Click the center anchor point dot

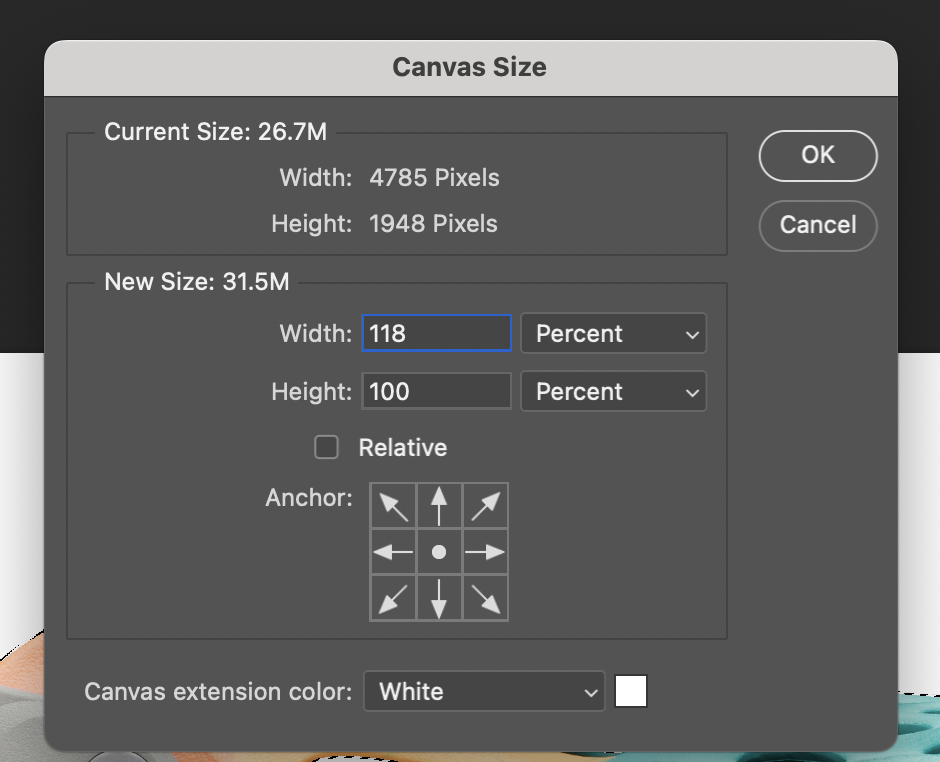pyautogui.click(x=439, y=551)
